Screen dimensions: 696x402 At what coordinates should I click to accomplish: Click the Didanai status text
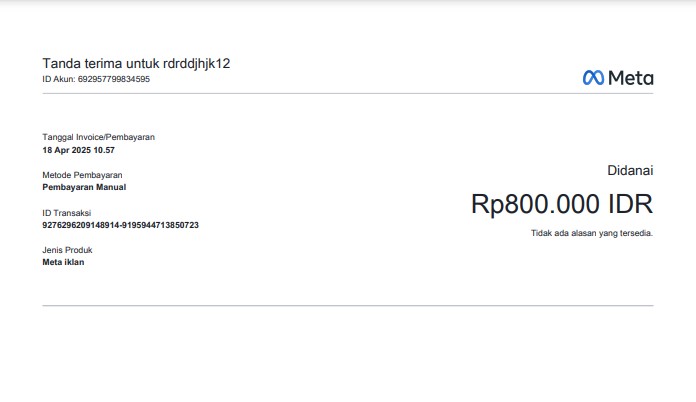click(630, 171)
